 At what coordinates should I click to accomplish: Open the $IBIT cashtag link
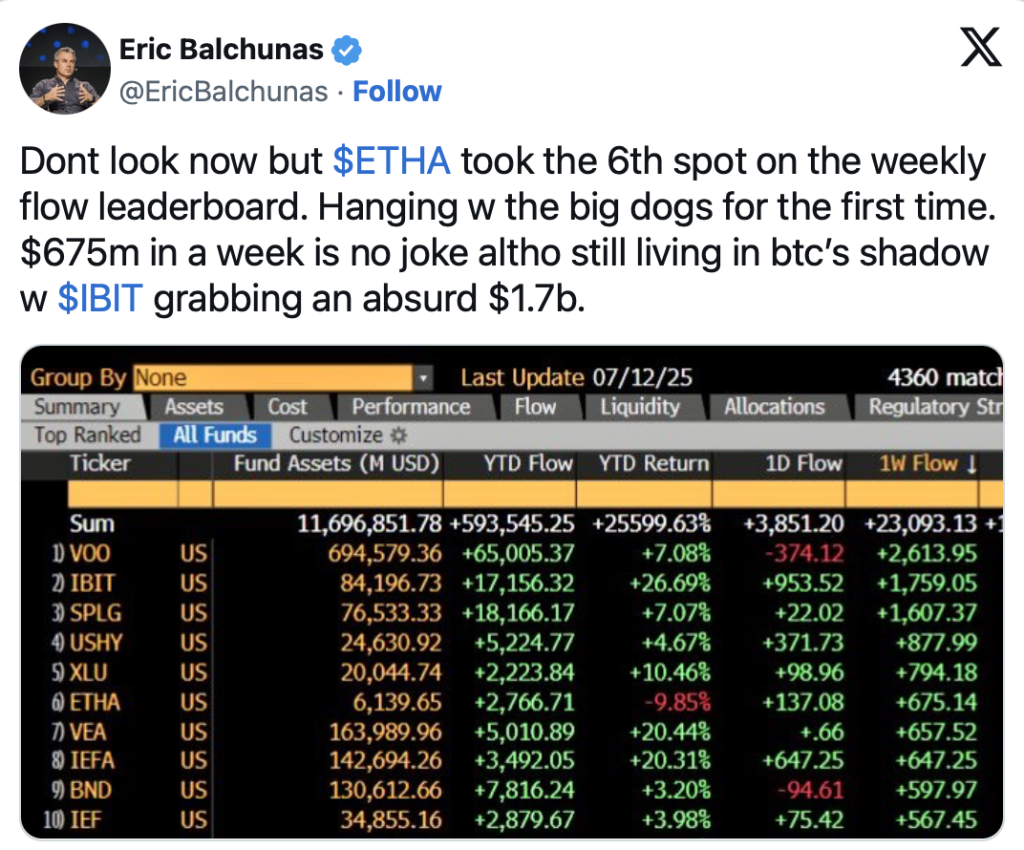100,298
